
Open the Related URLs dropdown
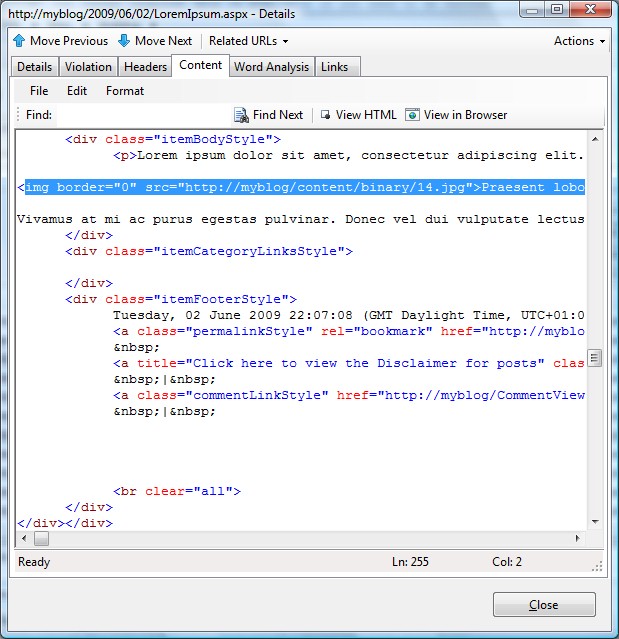[248, 41]
